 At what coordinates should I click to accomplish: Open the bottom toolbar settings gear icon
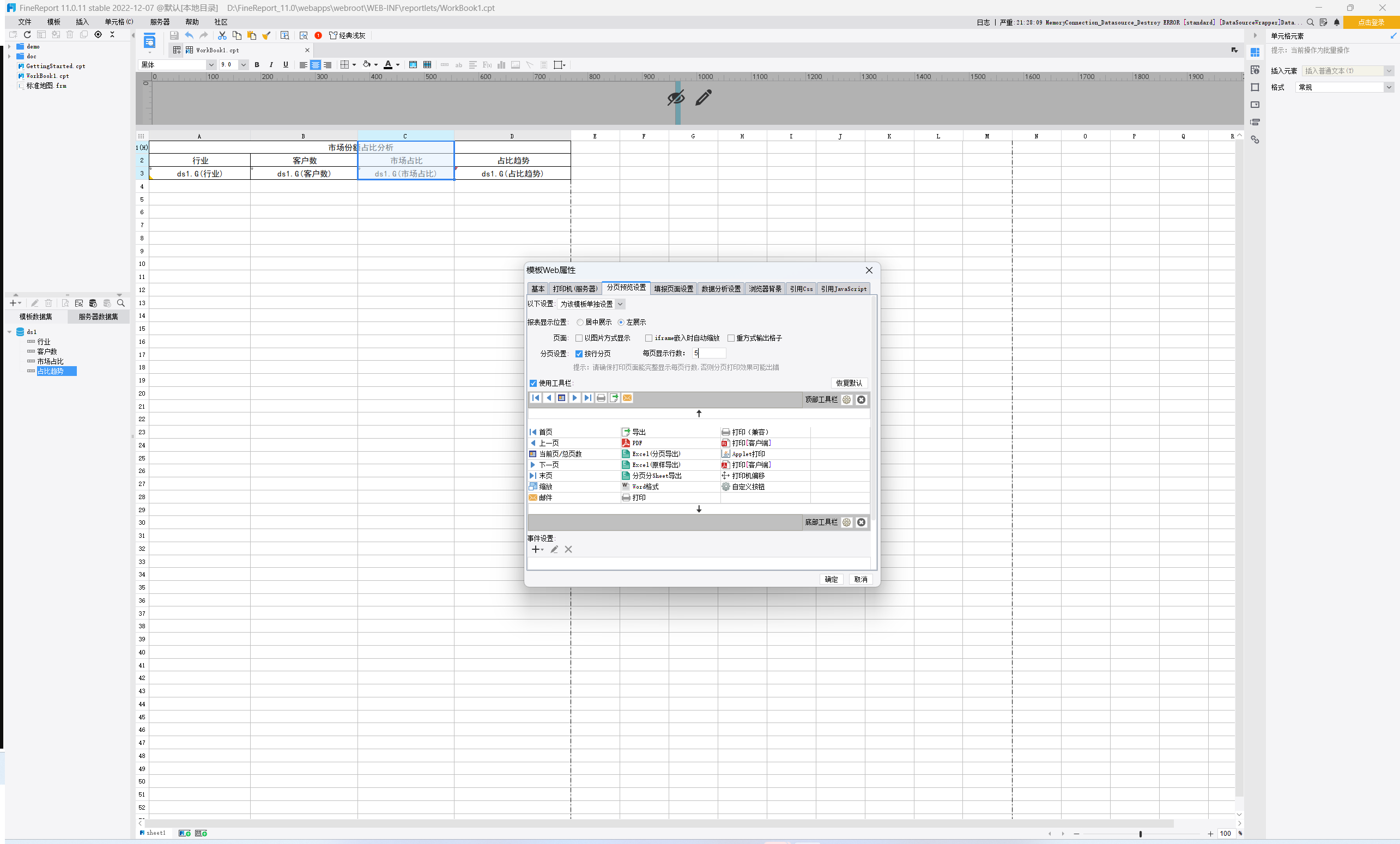(x=846, y=523)
